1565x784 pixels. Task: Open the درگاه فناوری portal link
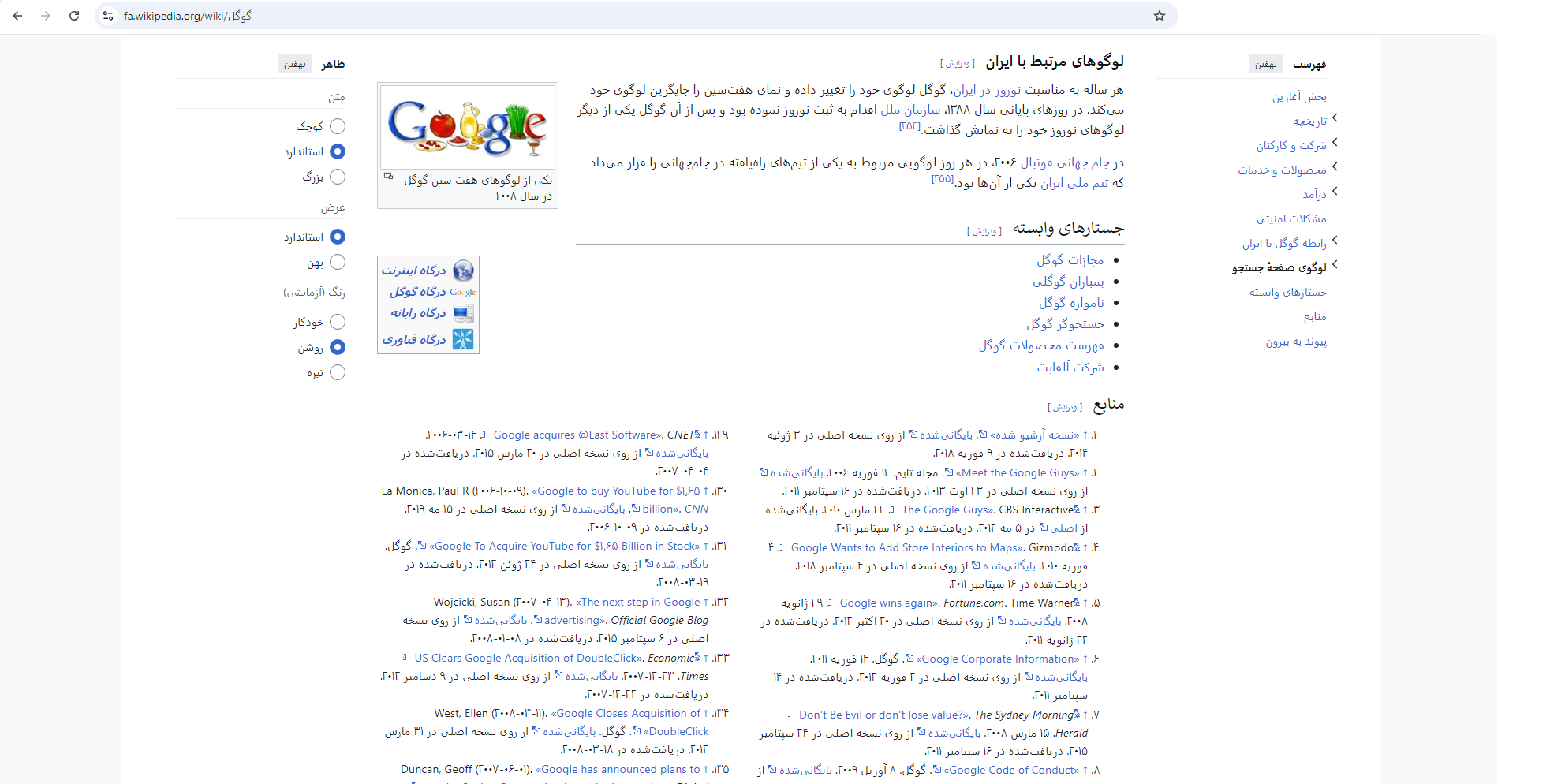[x=414, y=340]
